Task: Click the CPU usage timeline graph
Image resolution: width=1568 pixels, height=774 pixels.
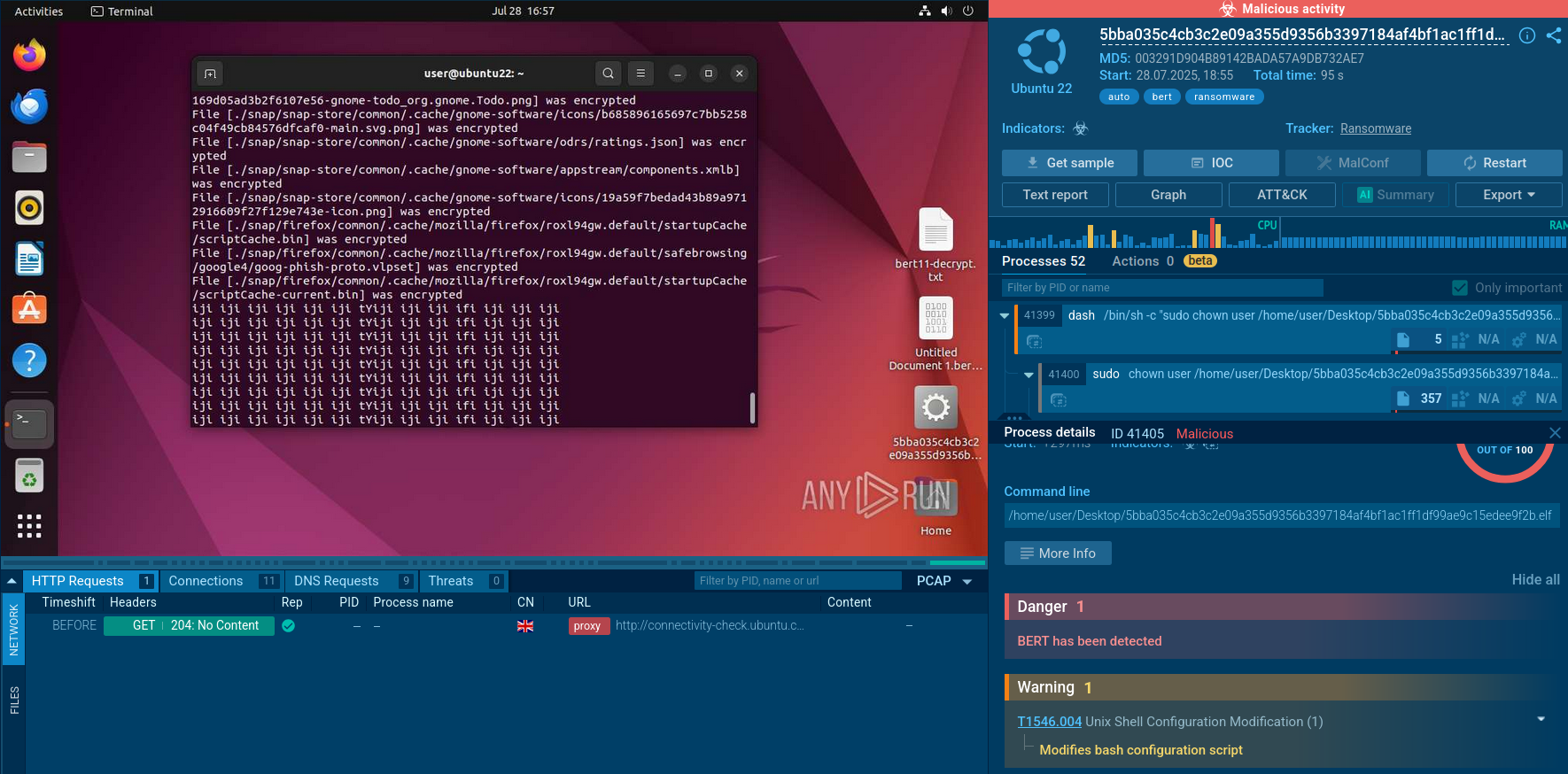Action: click(x=1134, y=234)
